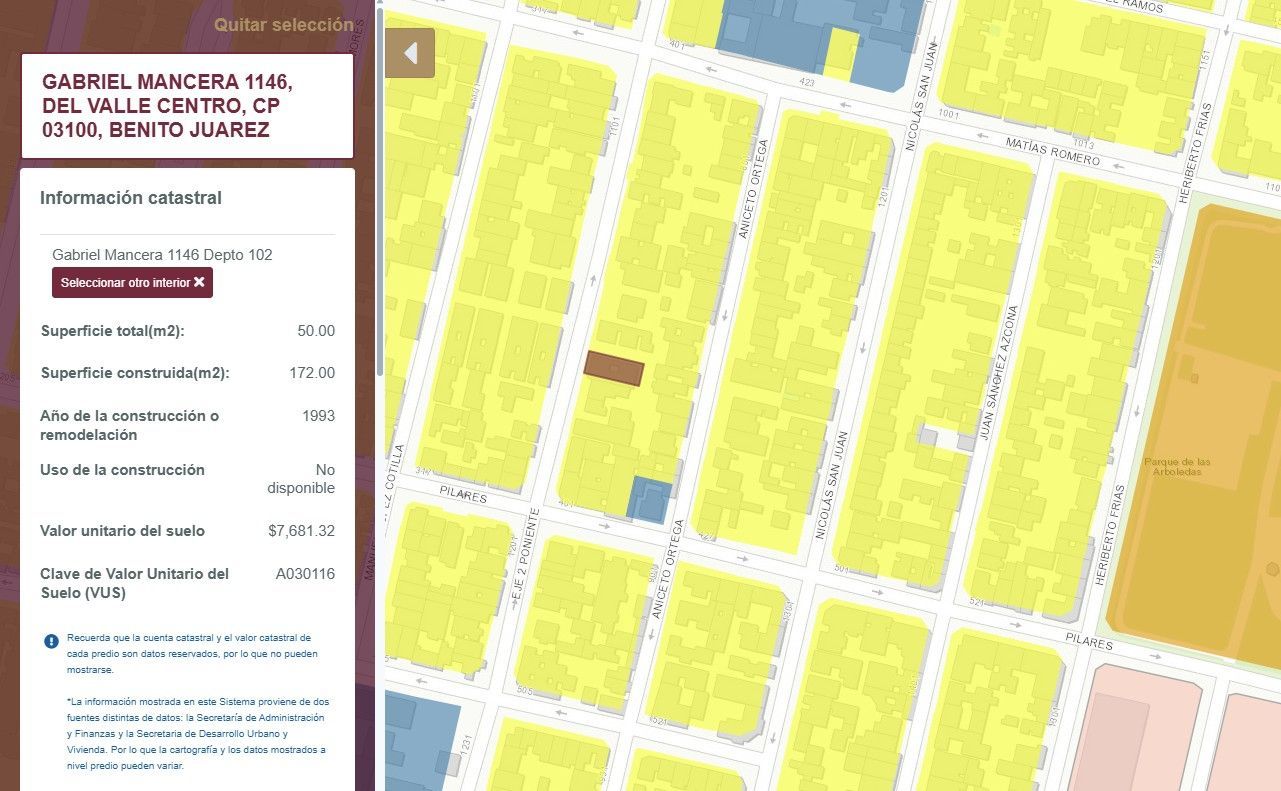Select the text 'Gabriel Mancera 1146 Depto 102'
1281x791 pixels.
(162, 255)
